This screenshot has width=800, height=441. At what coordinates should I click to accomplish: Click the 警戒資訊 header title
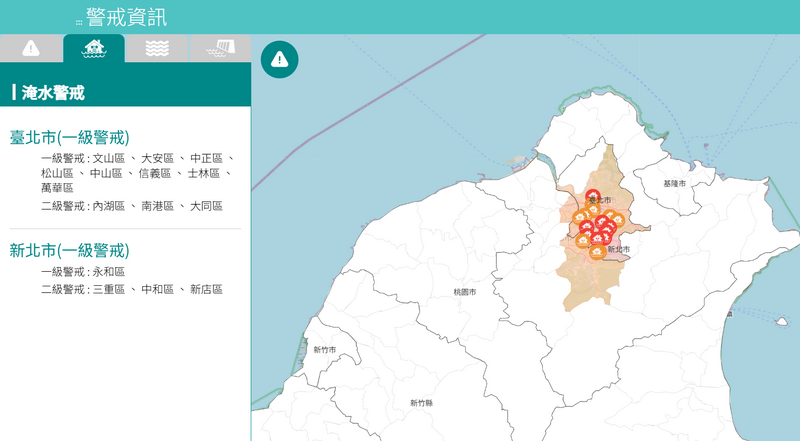127,17
